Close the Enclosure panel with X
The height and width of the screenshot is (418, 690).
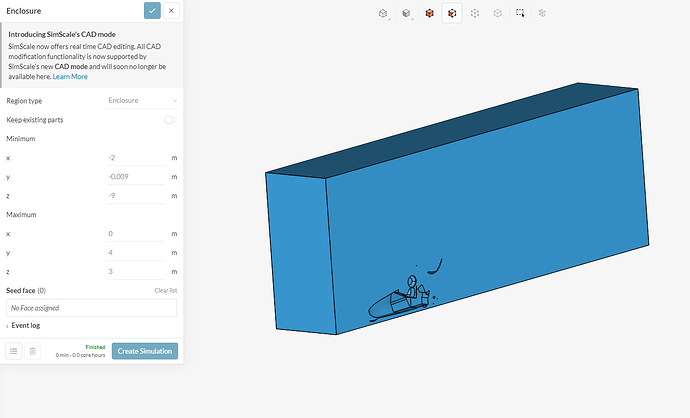(x=171, y=11)
